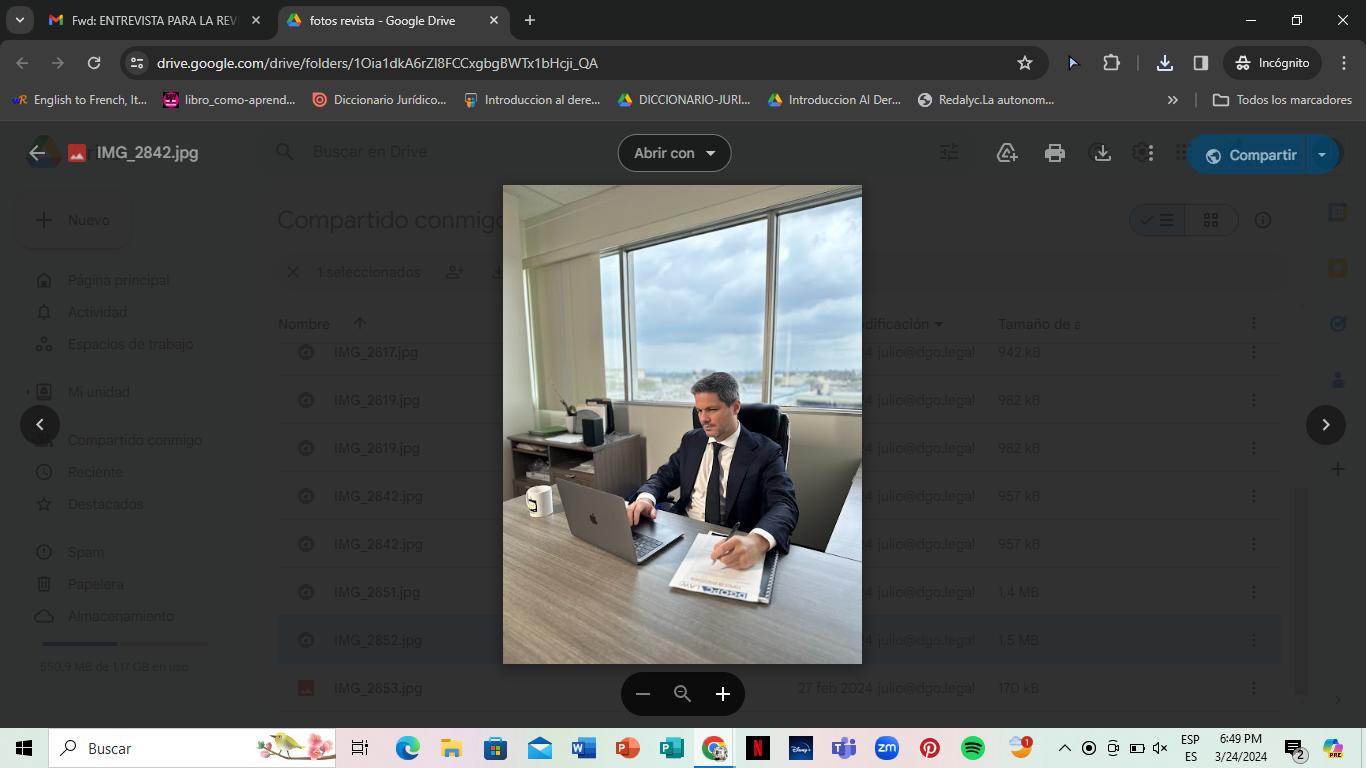Image resolution: width=1366 pixels, height=768 pixels.
Task: Open the 'libro_como-aprend...' bookmark
Action: pos(230,100)
